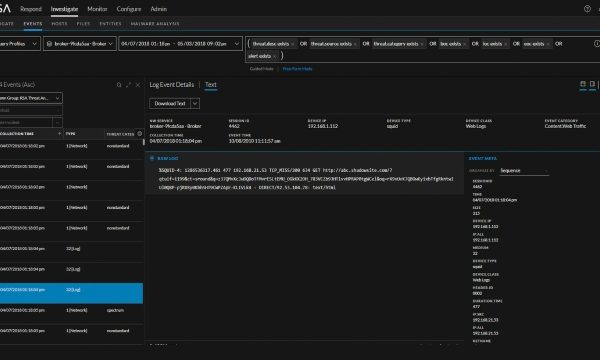Toggle the first panel layout icon
This screenshot has height=360, width=600.
(x=583, y=84)
